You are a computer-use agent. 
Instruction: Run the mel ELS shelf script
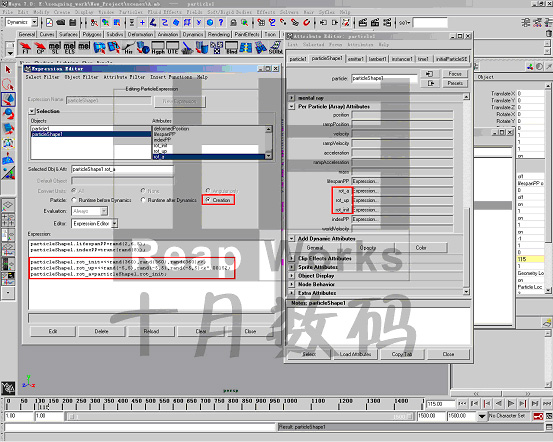point(69,48)
